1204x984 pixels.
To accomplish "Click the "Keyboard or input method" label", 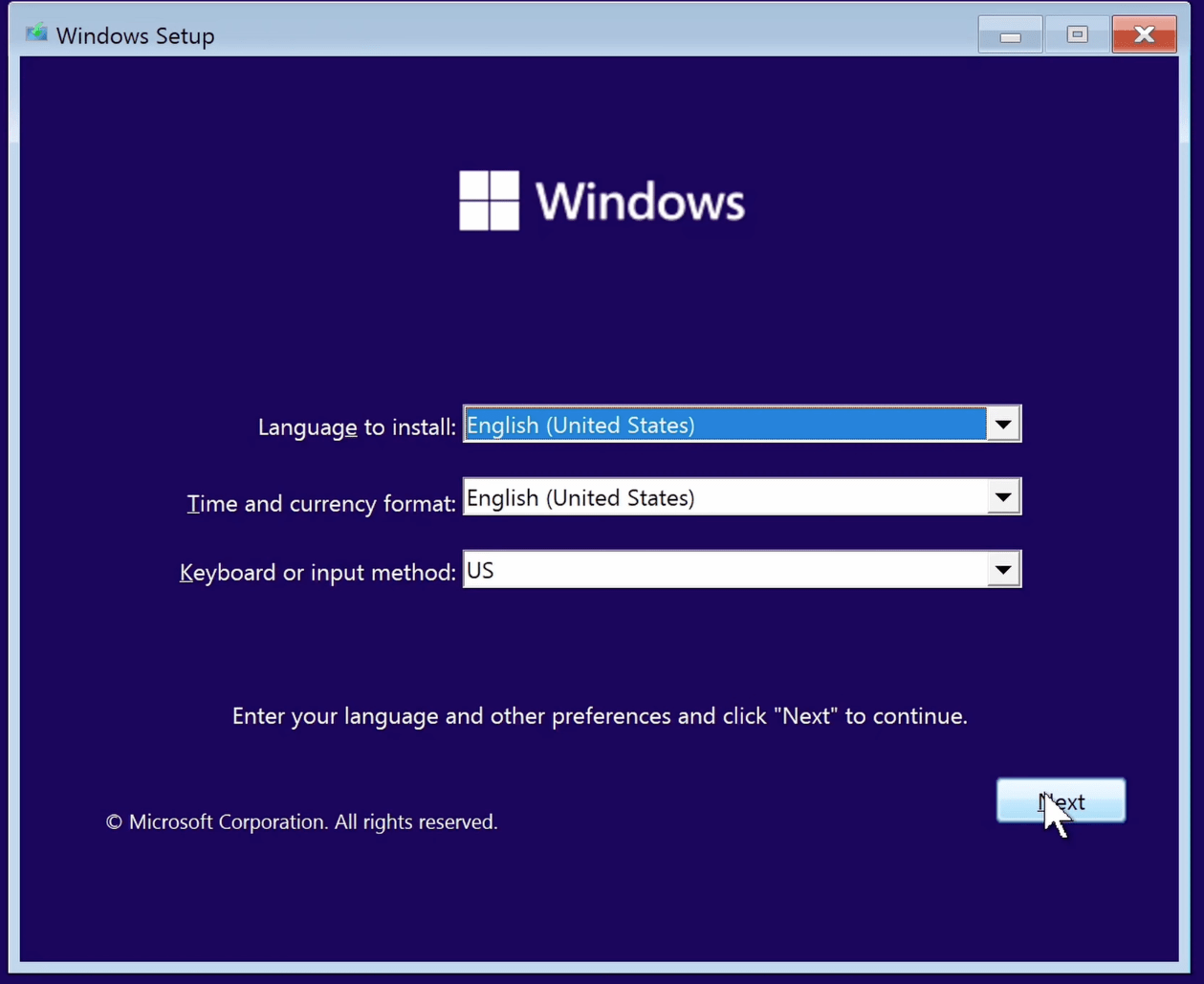I will (x=317, y=572).
